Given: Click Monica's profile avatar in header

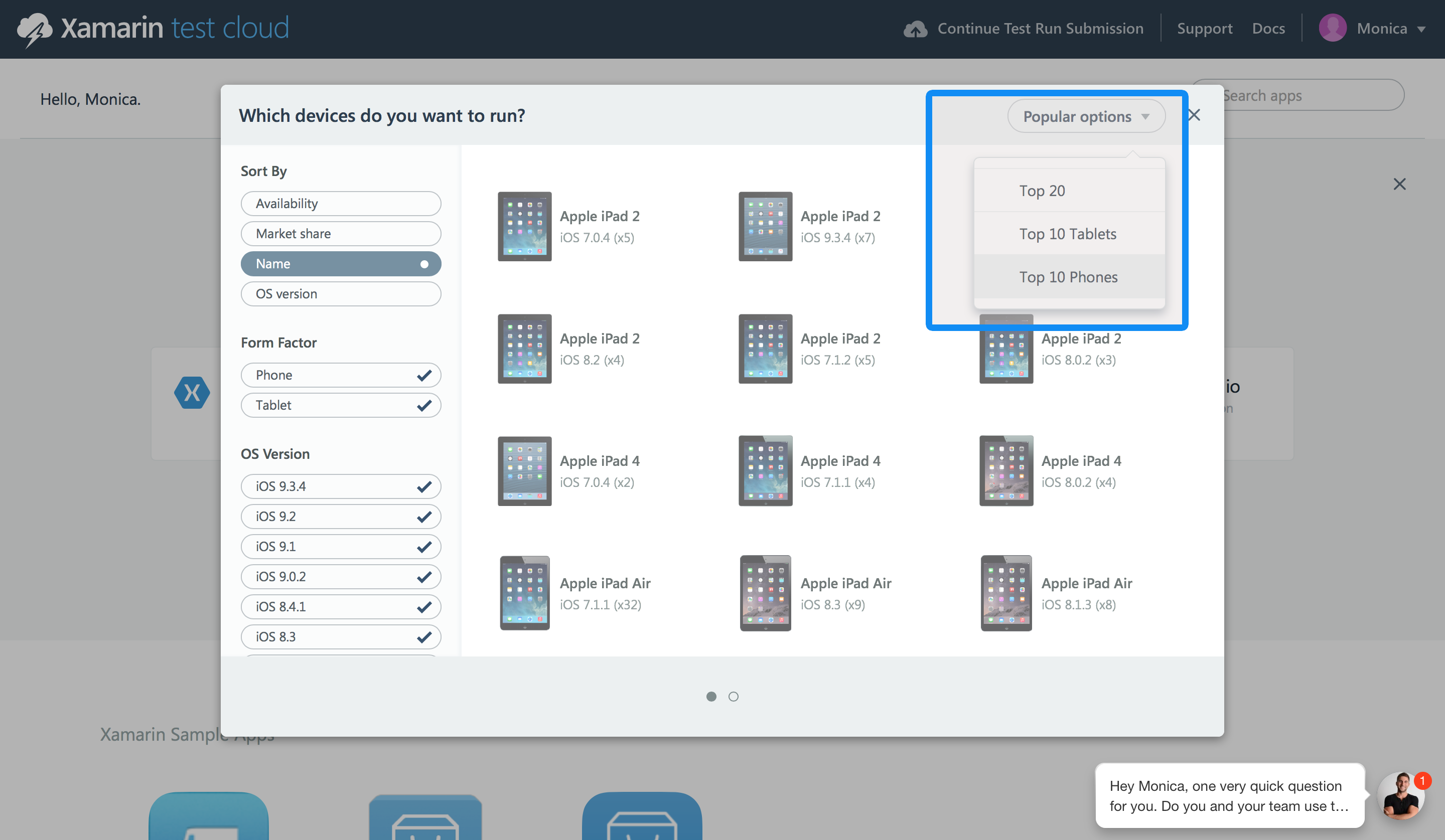Looking at the screenshot, I should (1333, 28).
